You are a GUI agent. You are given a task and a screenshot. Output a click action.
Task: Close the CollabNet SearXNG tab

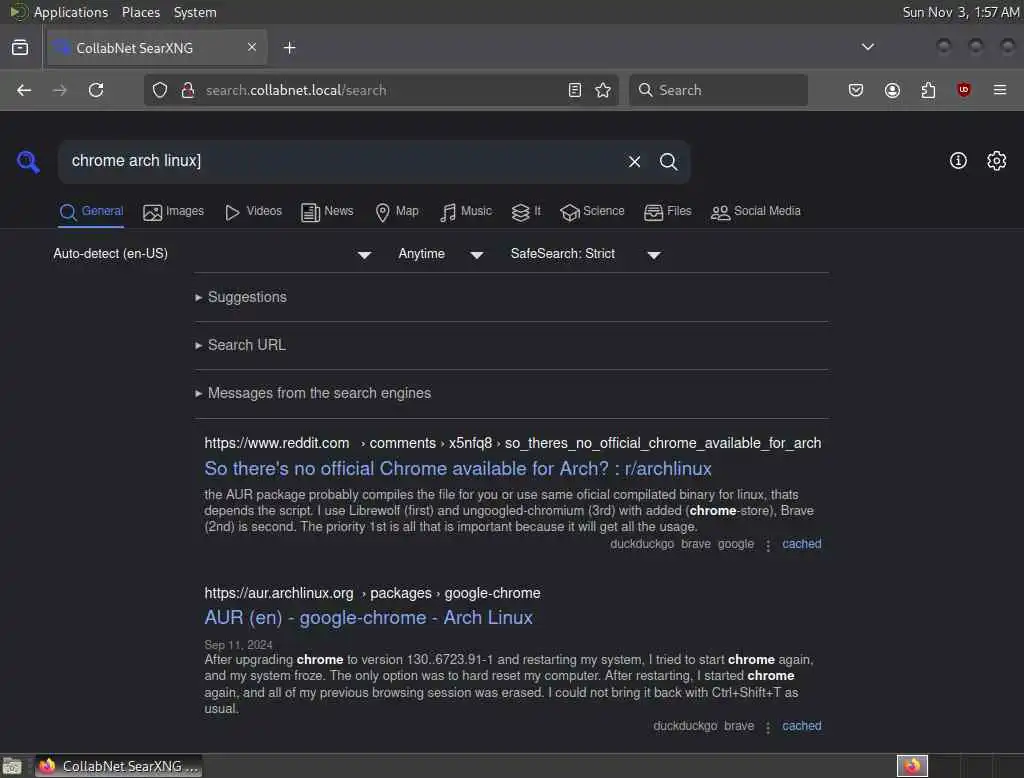(251, 47)
